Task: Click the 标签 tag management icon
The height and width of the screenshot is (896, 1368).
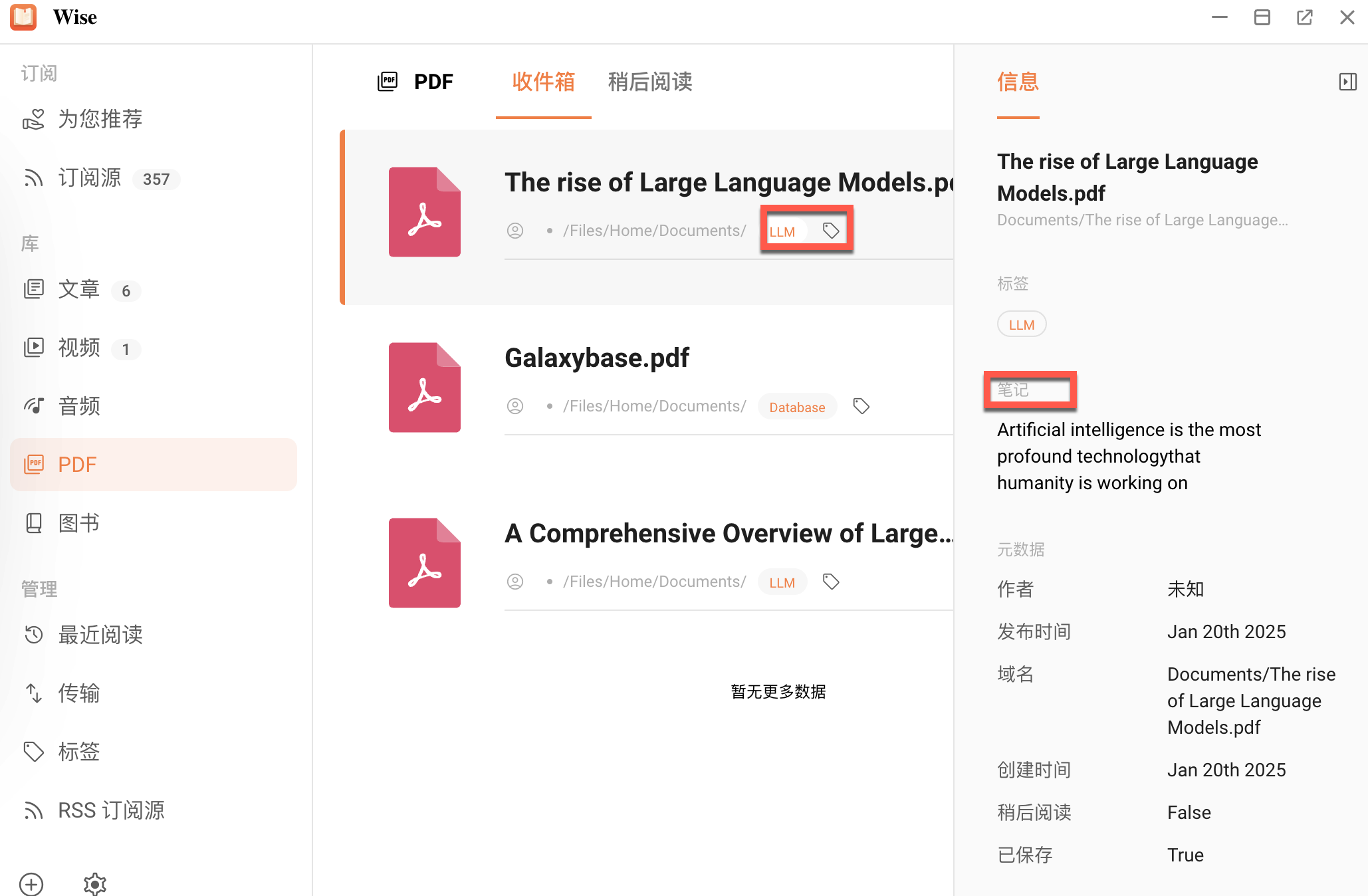Action: pyautogui.click(x=34, y=751)
